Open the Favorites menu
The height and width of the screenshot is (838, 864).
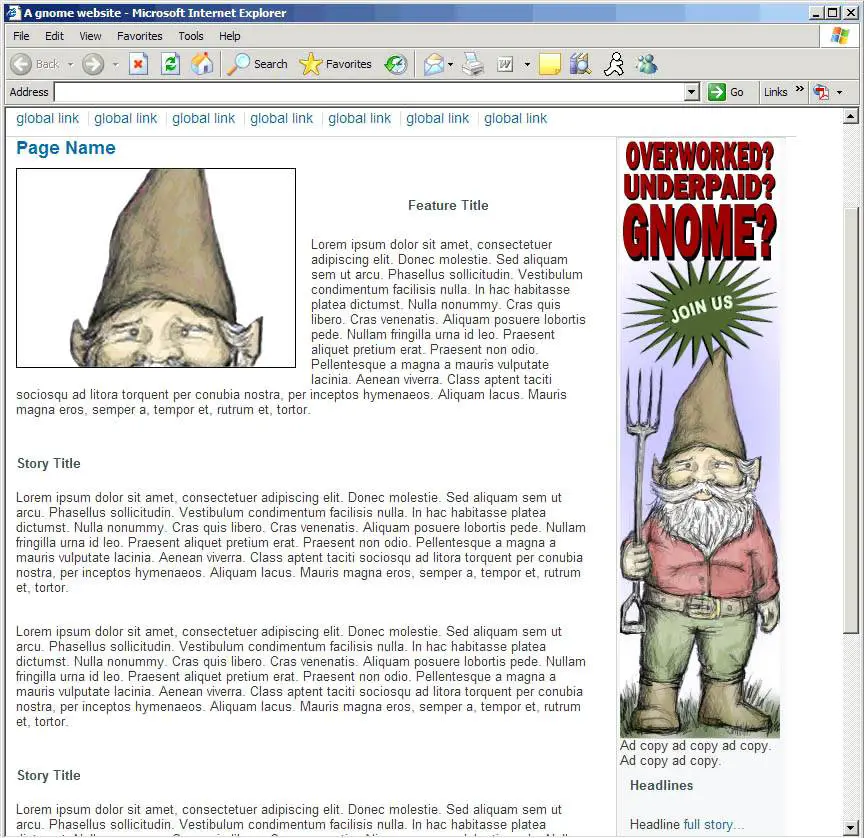pyautogui.click(x=139, y=36)
